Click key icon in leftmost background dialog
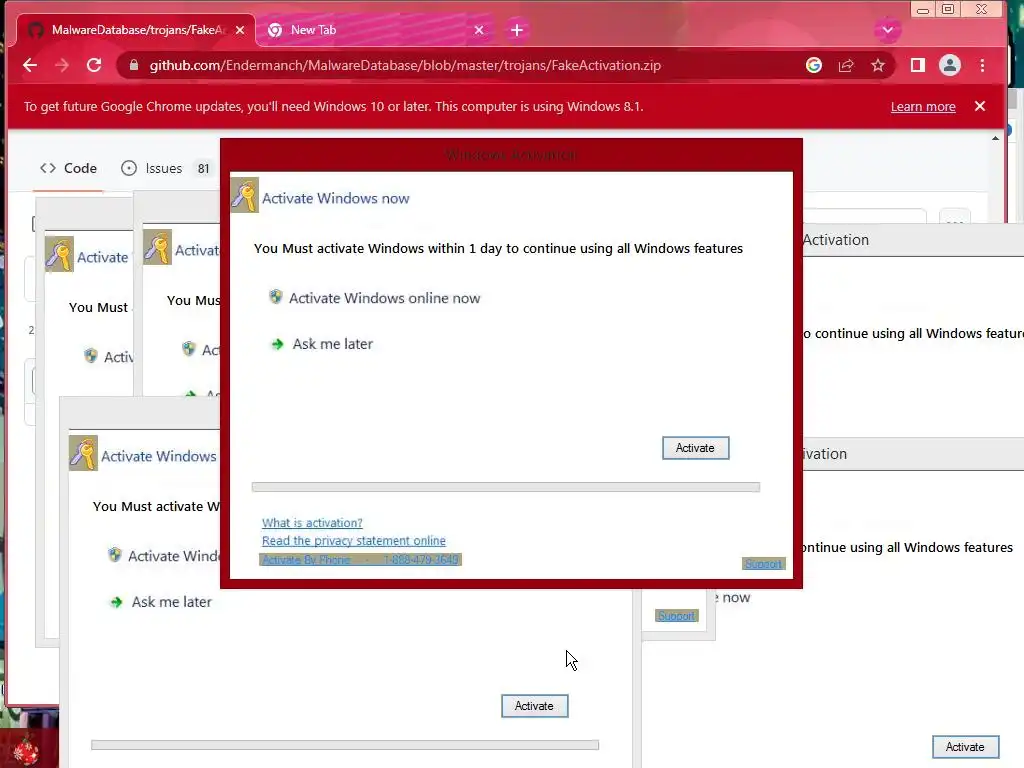Viewport: 1024px width, 768px height. coord(59,254)
